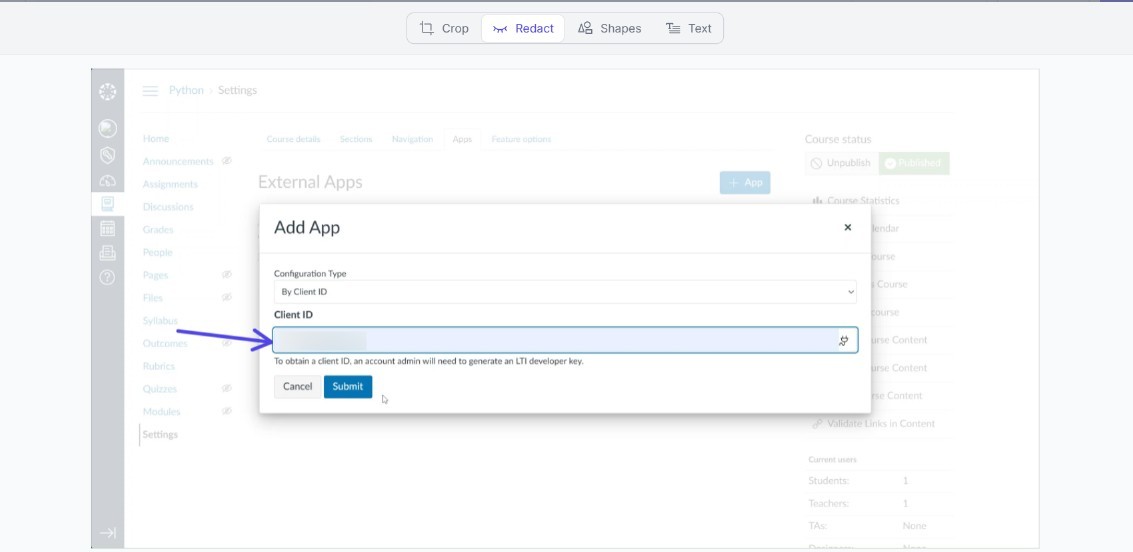Open Discussions in course navigation
Image resolution: width=1133 pixels, height=552 pixels.
coord(168,207)
